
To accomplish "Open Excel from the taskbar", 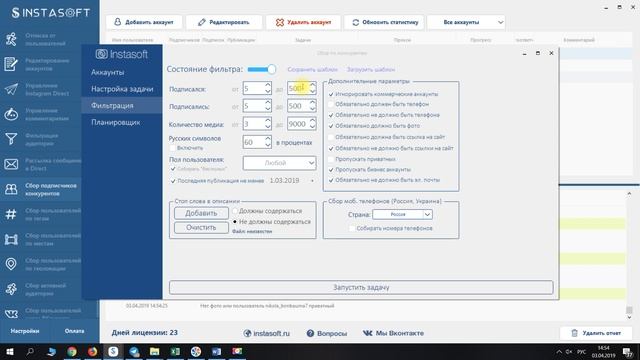I will coord(176,351).
